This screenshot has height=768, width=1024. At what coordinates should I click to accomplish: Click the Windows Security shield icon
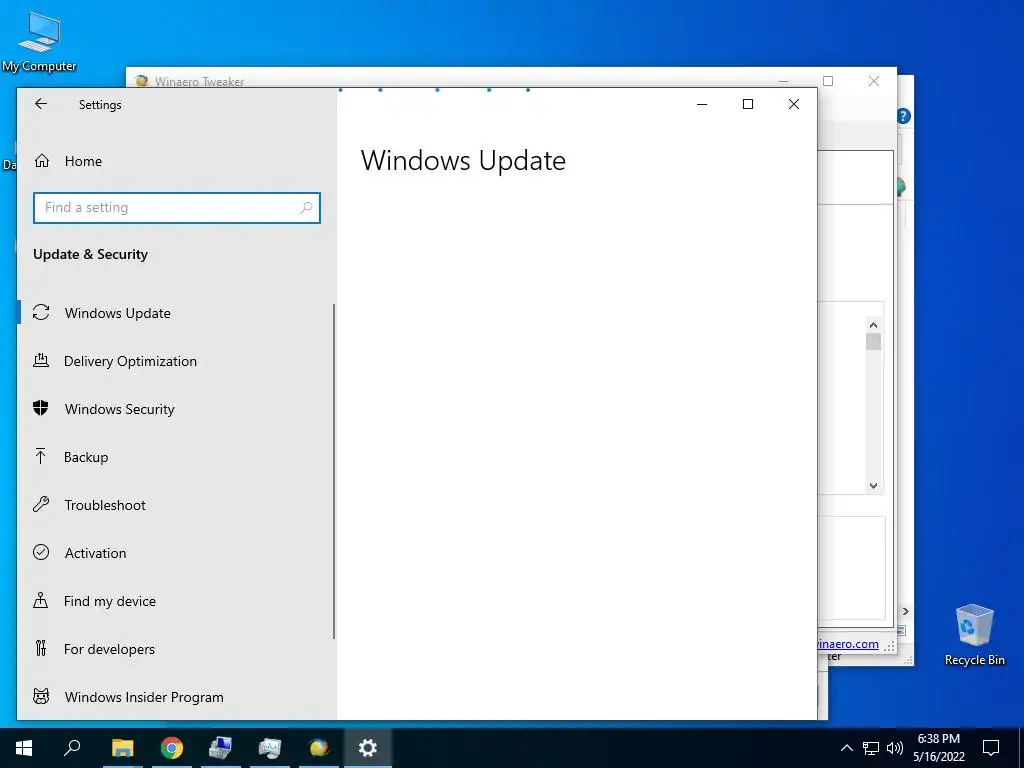pos(41,409)
